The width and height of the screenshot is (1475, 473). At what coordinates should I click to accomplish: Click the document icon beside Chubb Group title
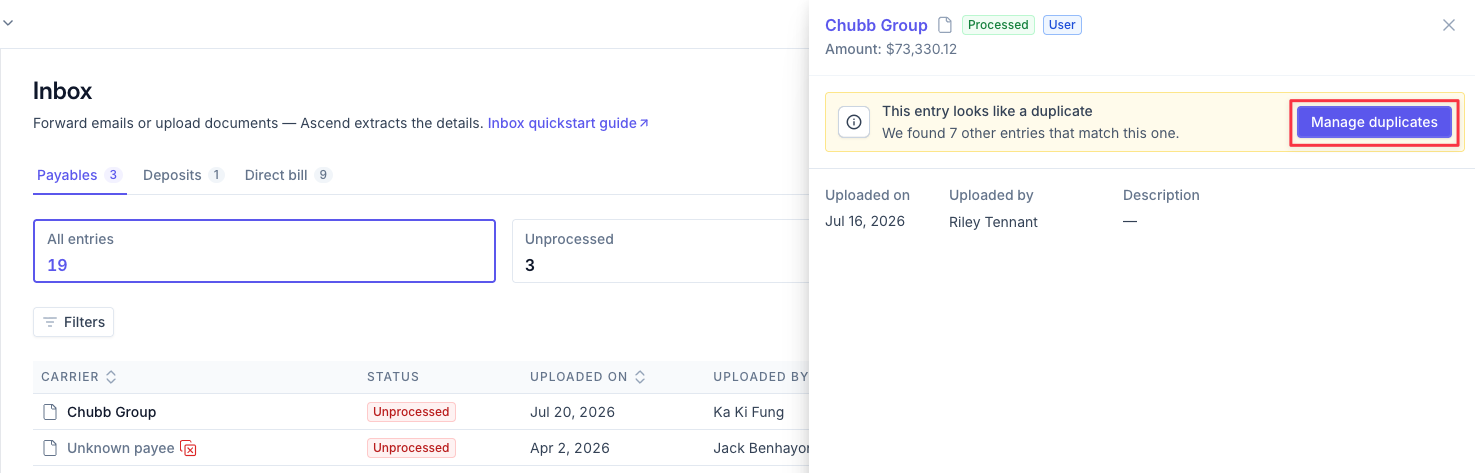click(x=944, y=25)
